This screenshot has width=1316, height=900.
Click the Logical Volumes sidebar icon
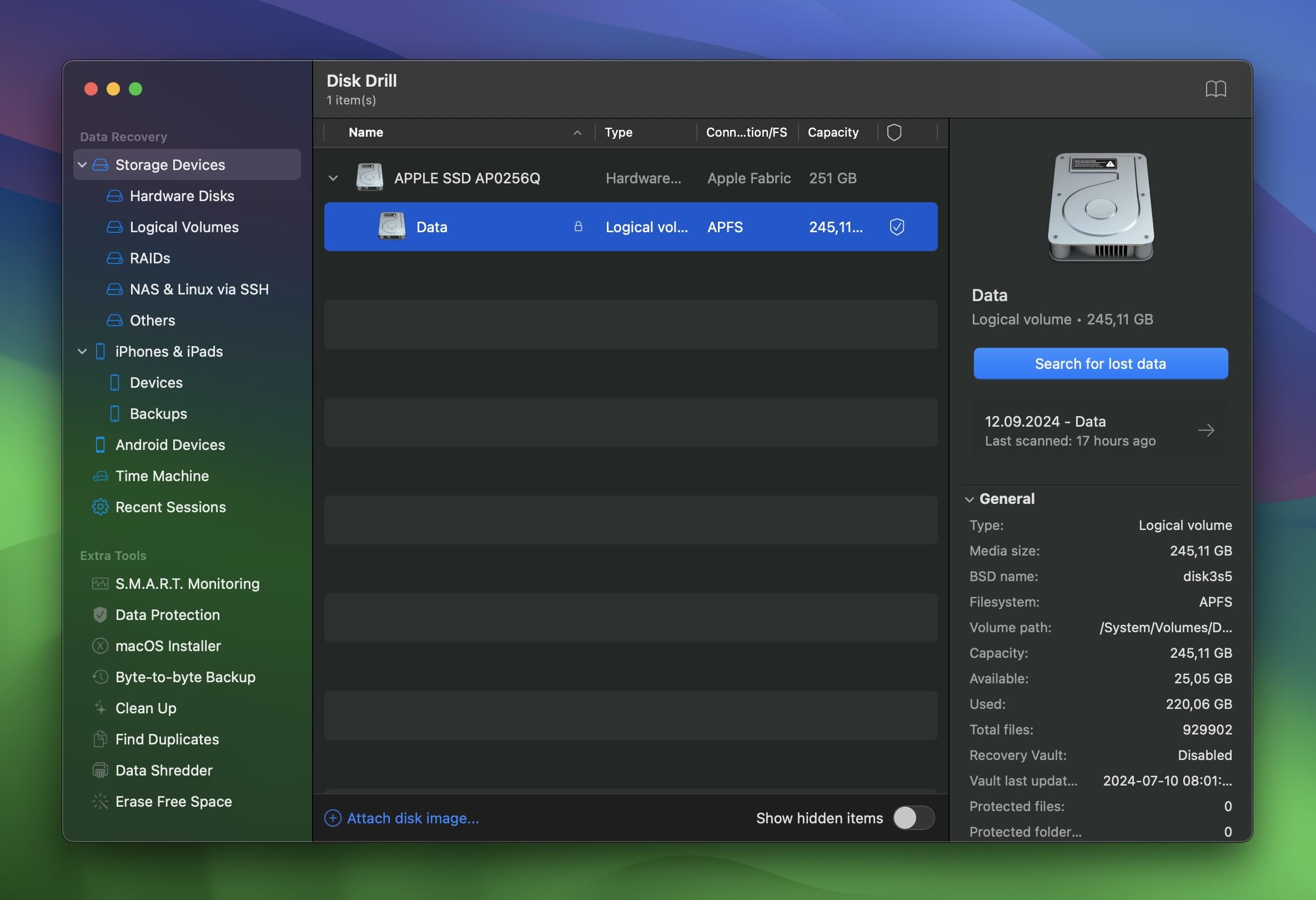coord(114,227)
